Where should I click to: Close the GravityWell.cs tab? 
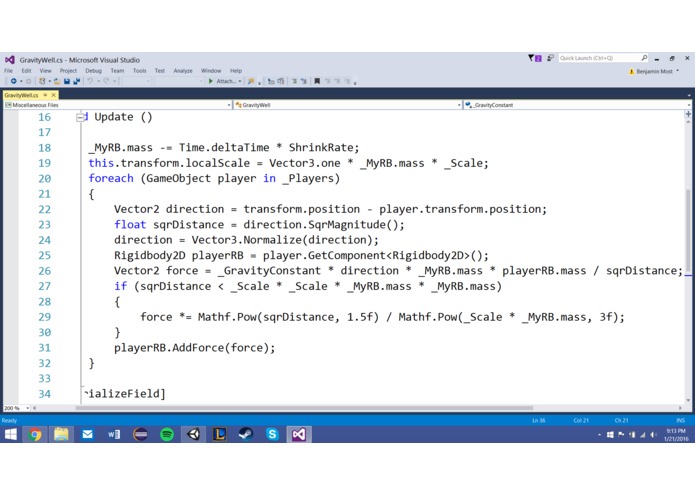(x=54, y=95)
